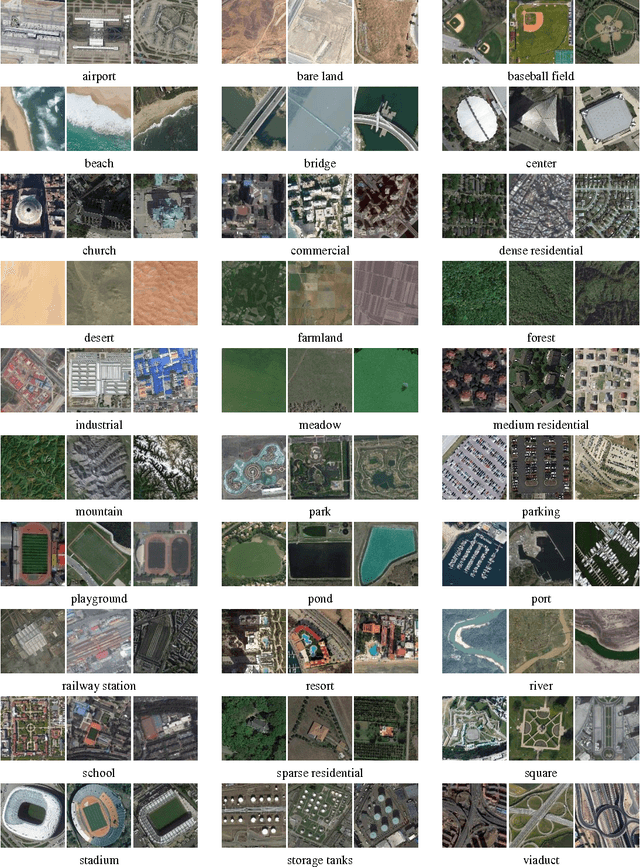Click the 'center' caption
Screen dimensions: 640x867
540,164
